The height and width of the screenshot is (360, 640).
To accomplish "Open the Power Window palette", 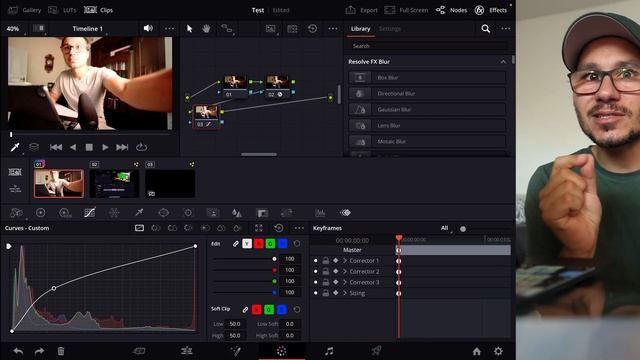I will (163, 213).
